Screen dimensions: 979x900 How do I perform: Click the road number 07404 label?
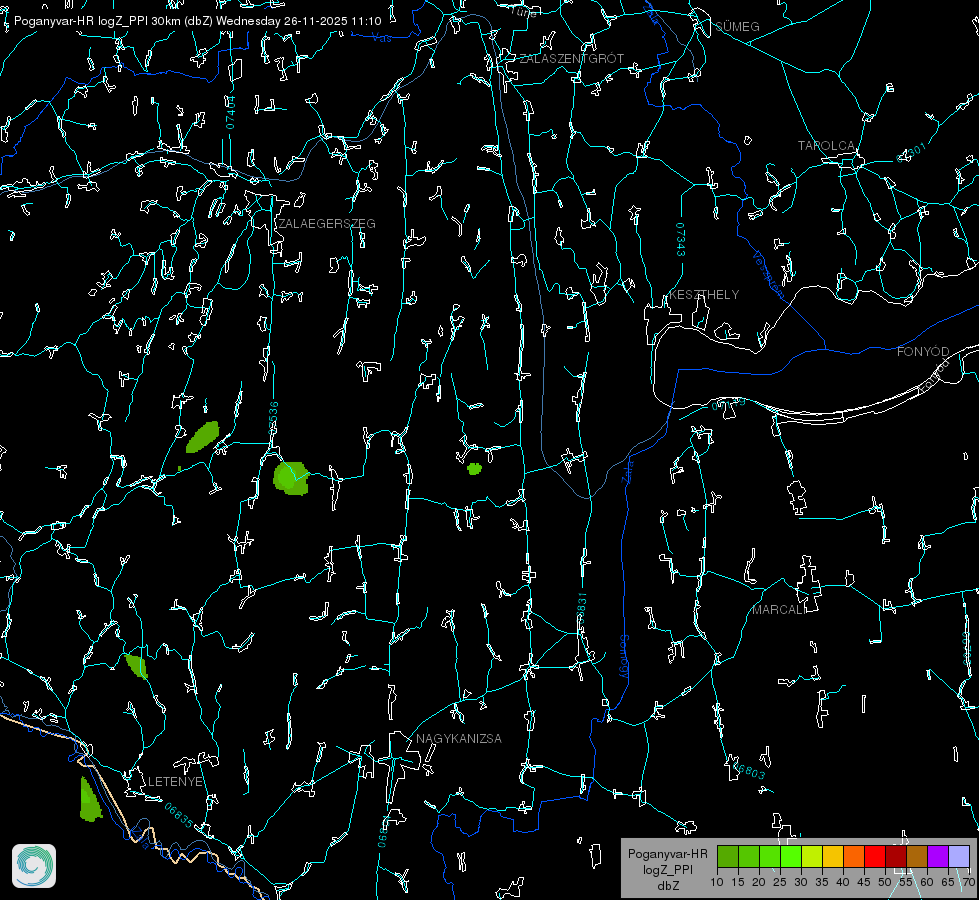click(231, 112)
